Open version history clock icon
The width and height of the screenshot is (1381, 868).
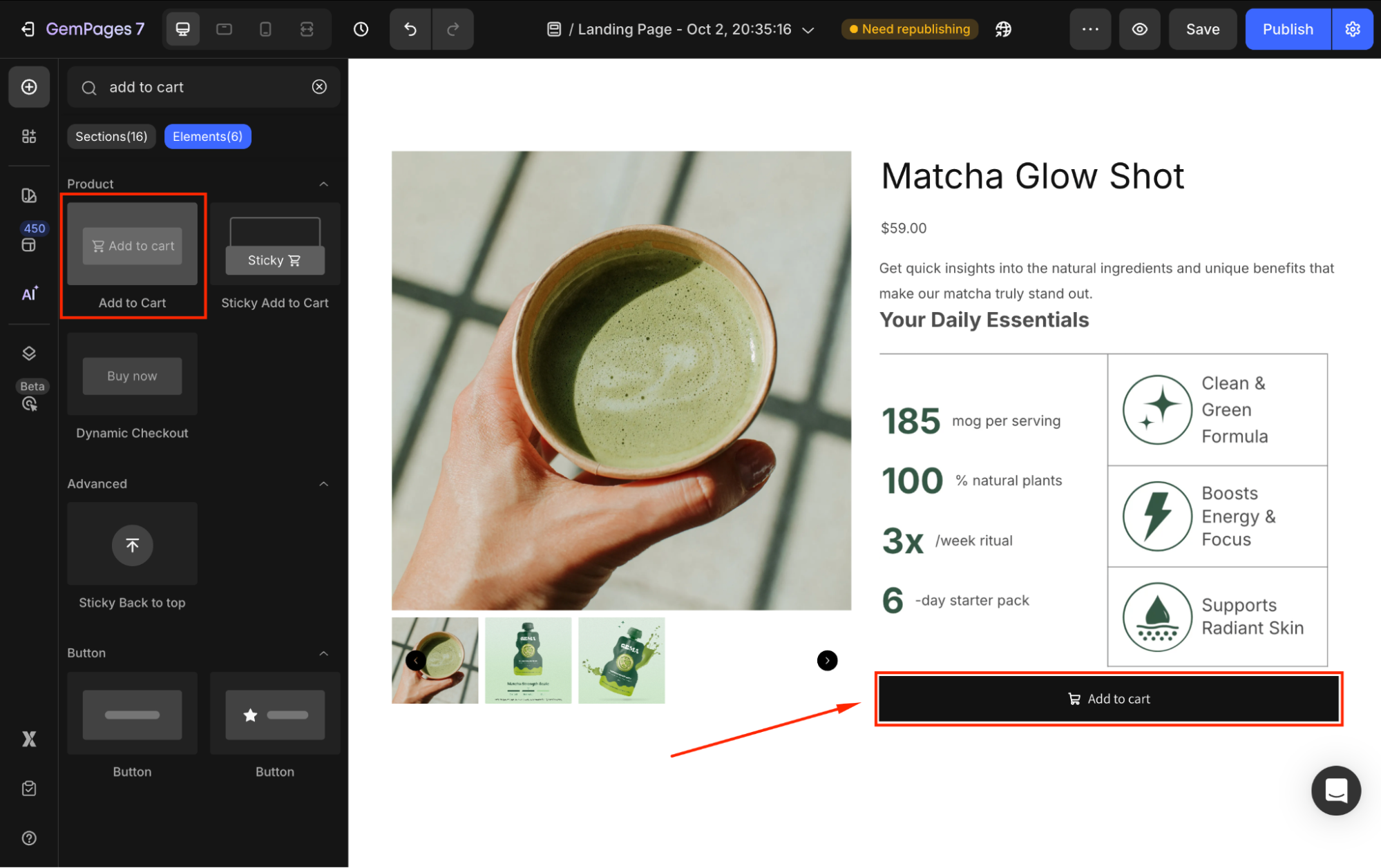(x=361, y=29)
